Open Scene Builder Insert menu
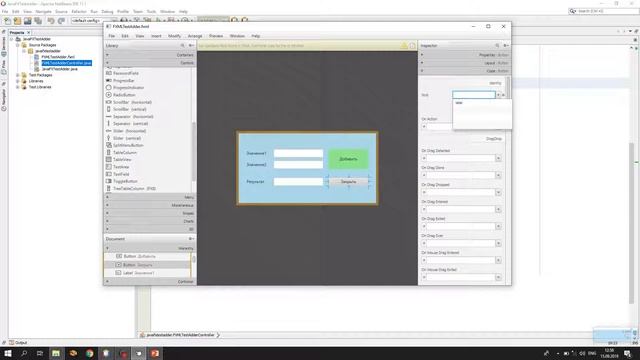 coord(156,36)
